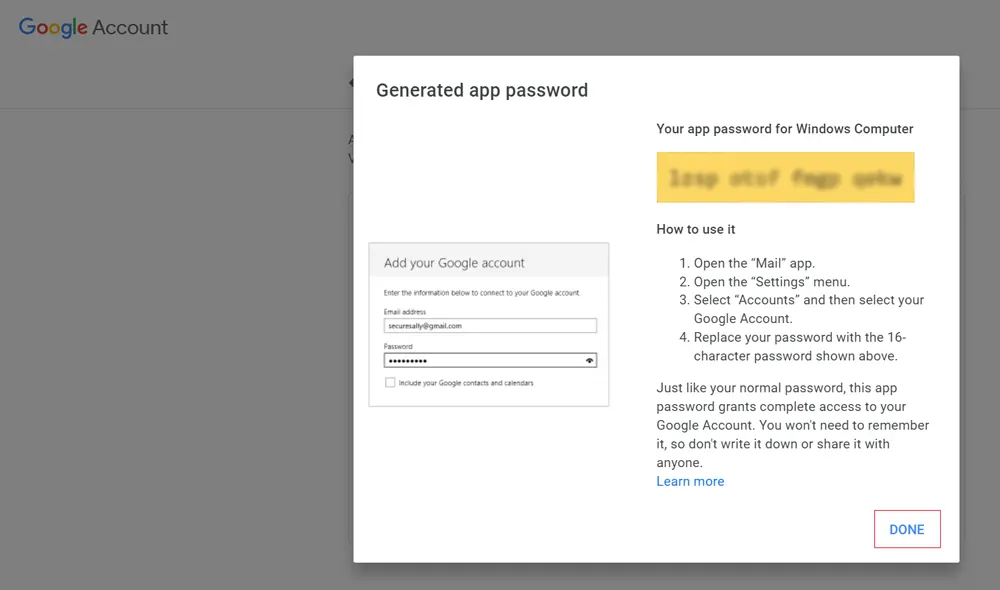1000x590 pixels.
Task: Click the yellow app password box
Action: pyautogui.click(x=785, y=178)
